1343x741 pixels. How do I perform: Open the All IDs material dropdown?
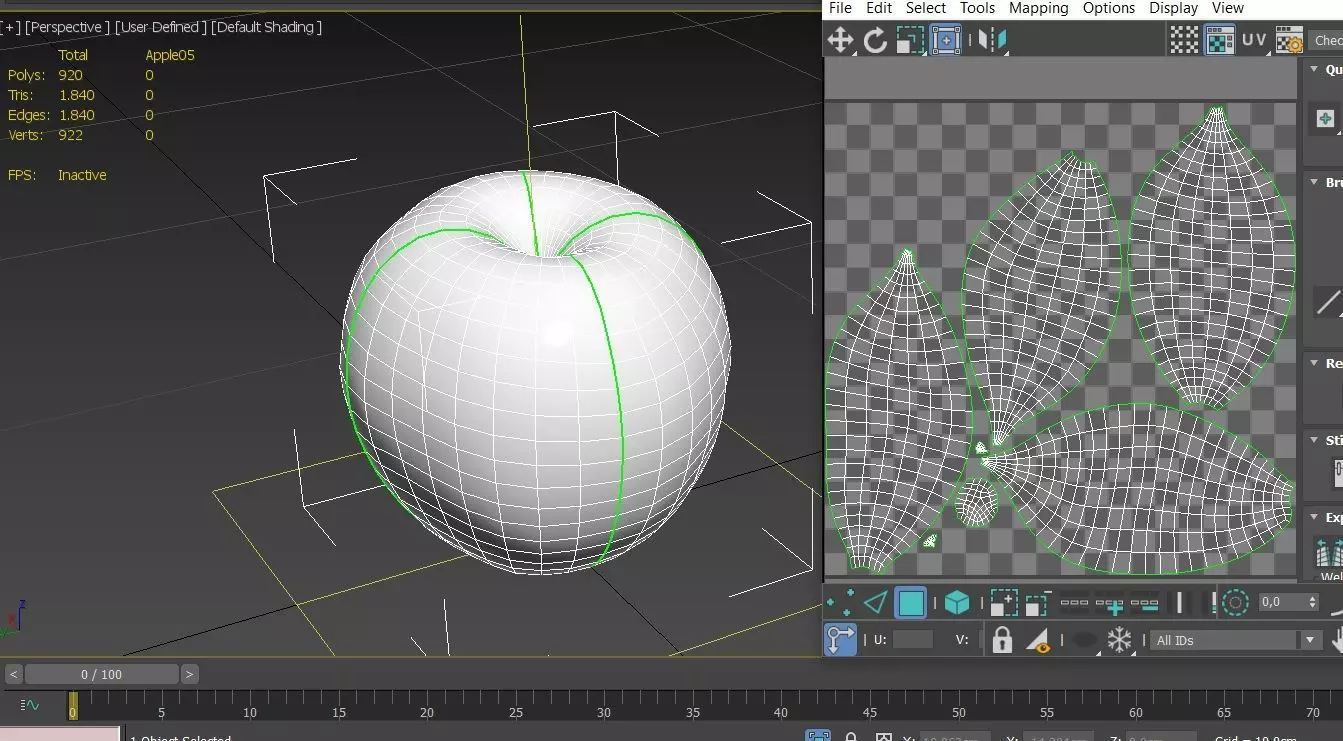coord(1237,640)
